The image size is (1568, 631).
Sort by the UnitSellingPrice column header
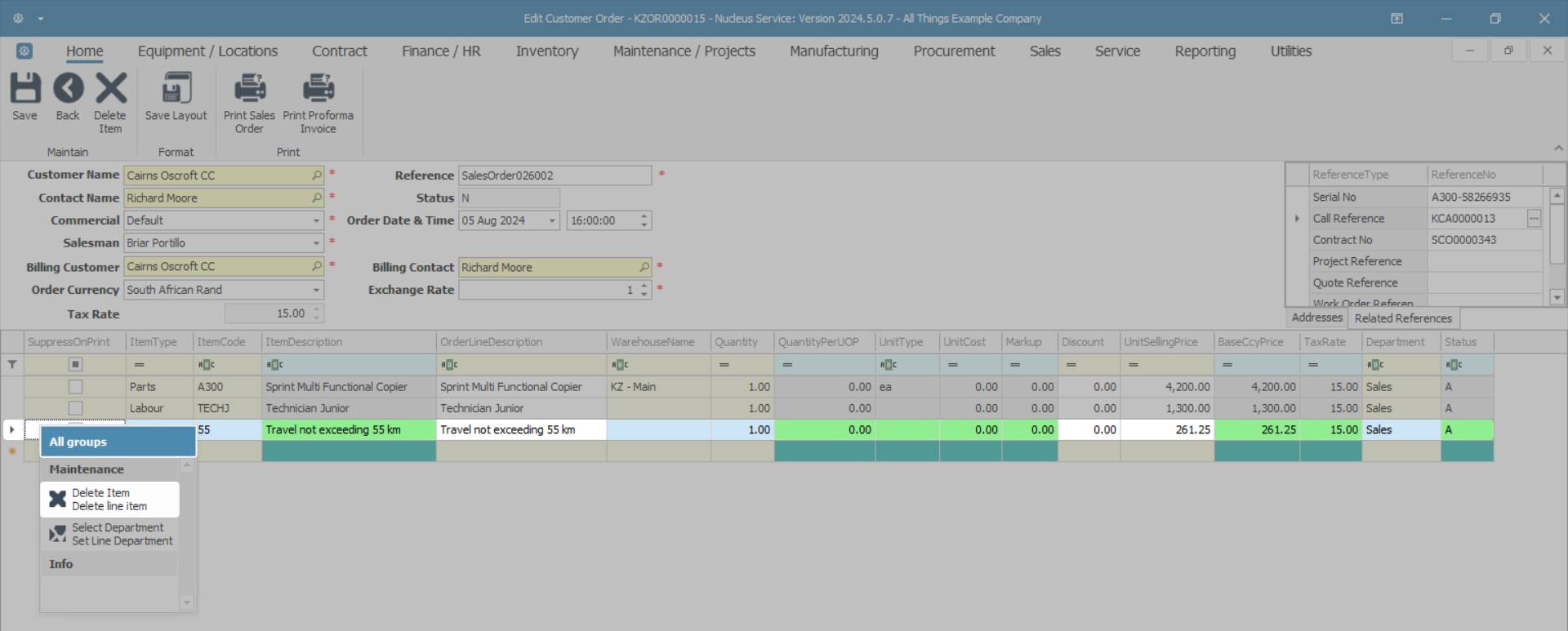tap(1167, 342)
